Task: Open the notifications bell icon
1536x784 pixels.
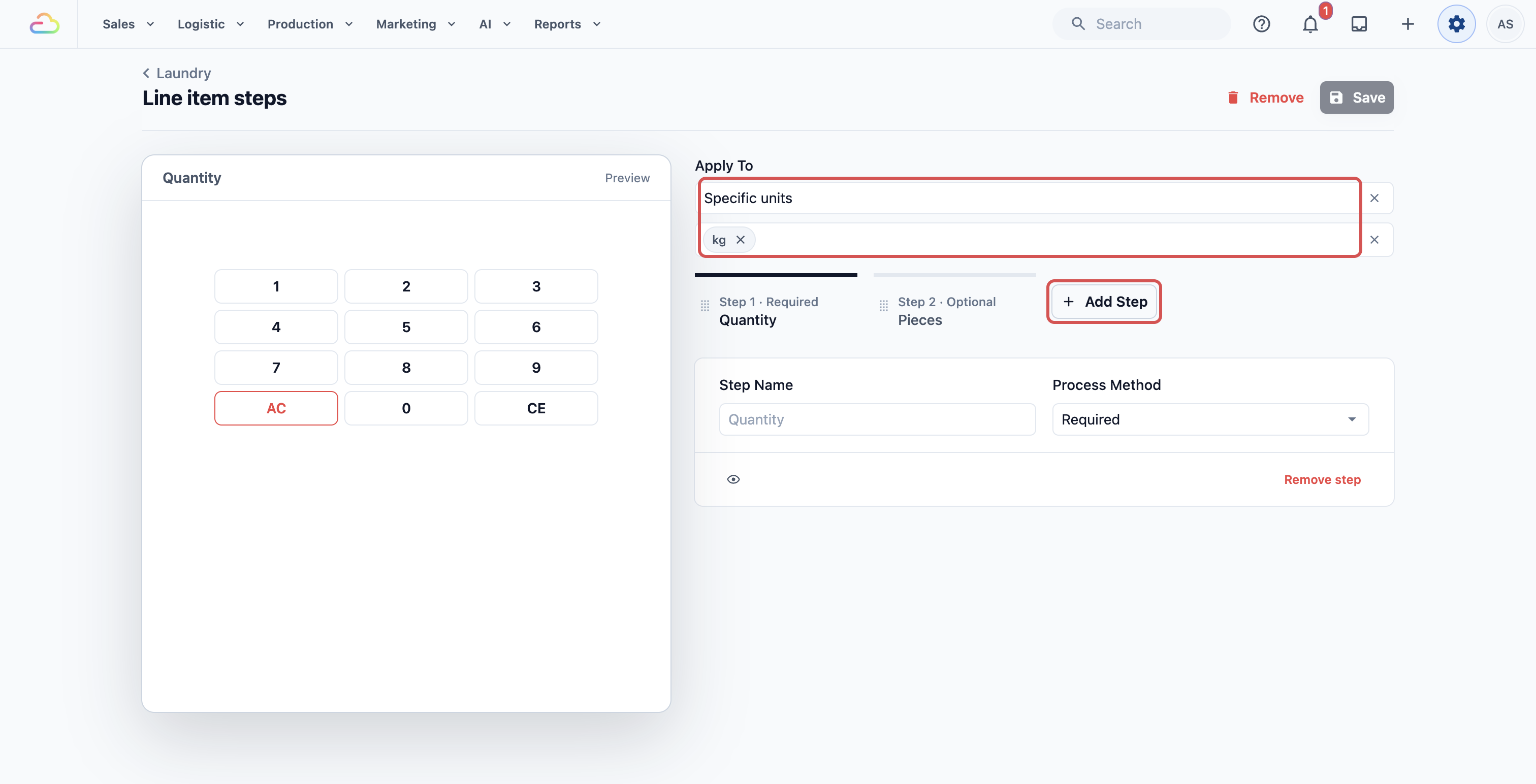Action: 1310,24
